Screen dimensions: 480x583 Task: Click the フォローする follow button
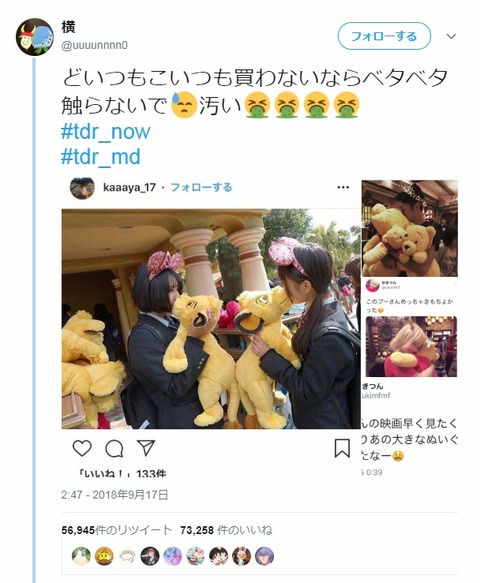pyautogui.click(x=384, y=36)
